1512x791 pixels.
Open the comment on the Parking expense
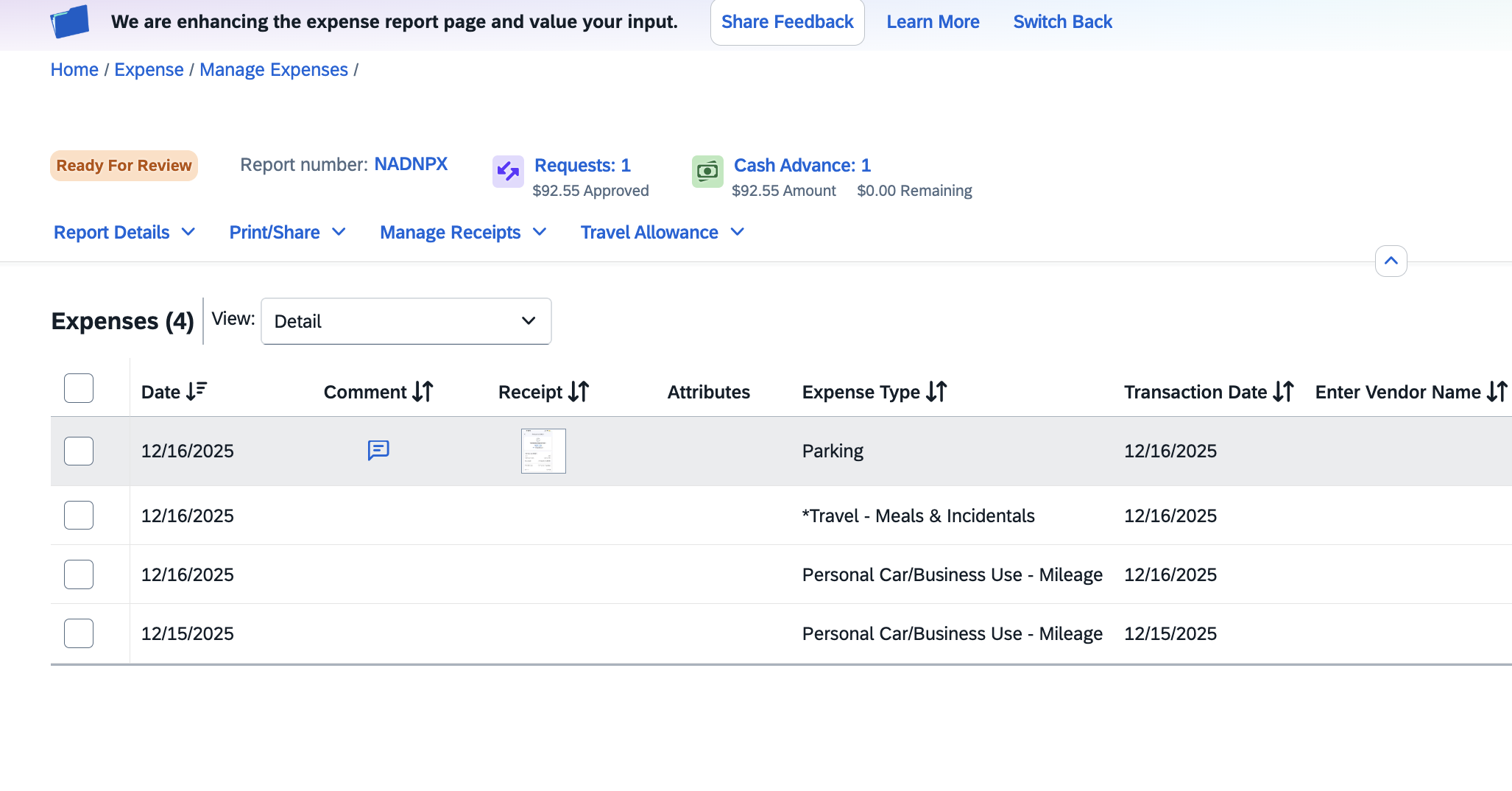point(378,451)
